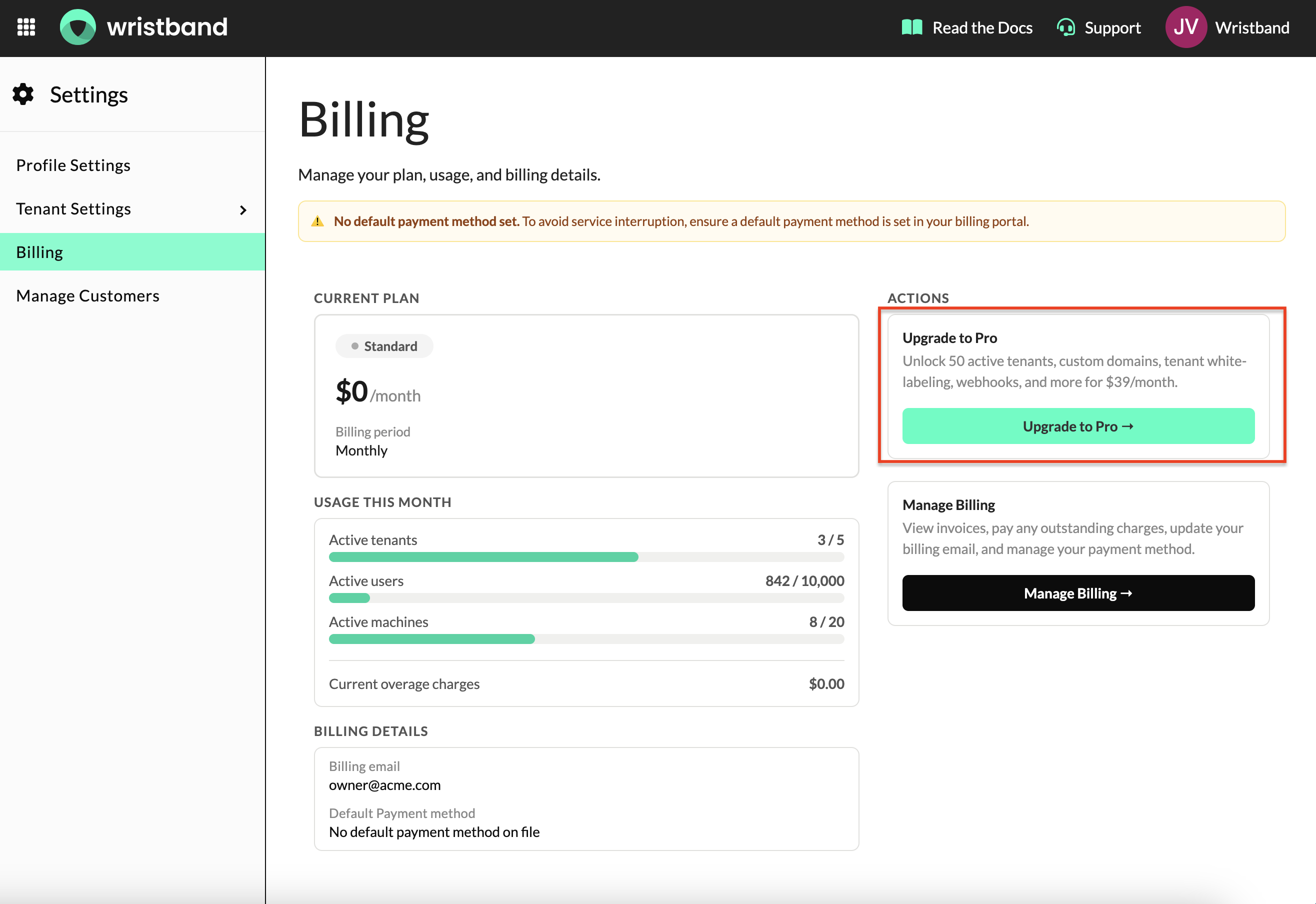
Task: Click the Wristband shield logo
Action: (x=77, y=27)
